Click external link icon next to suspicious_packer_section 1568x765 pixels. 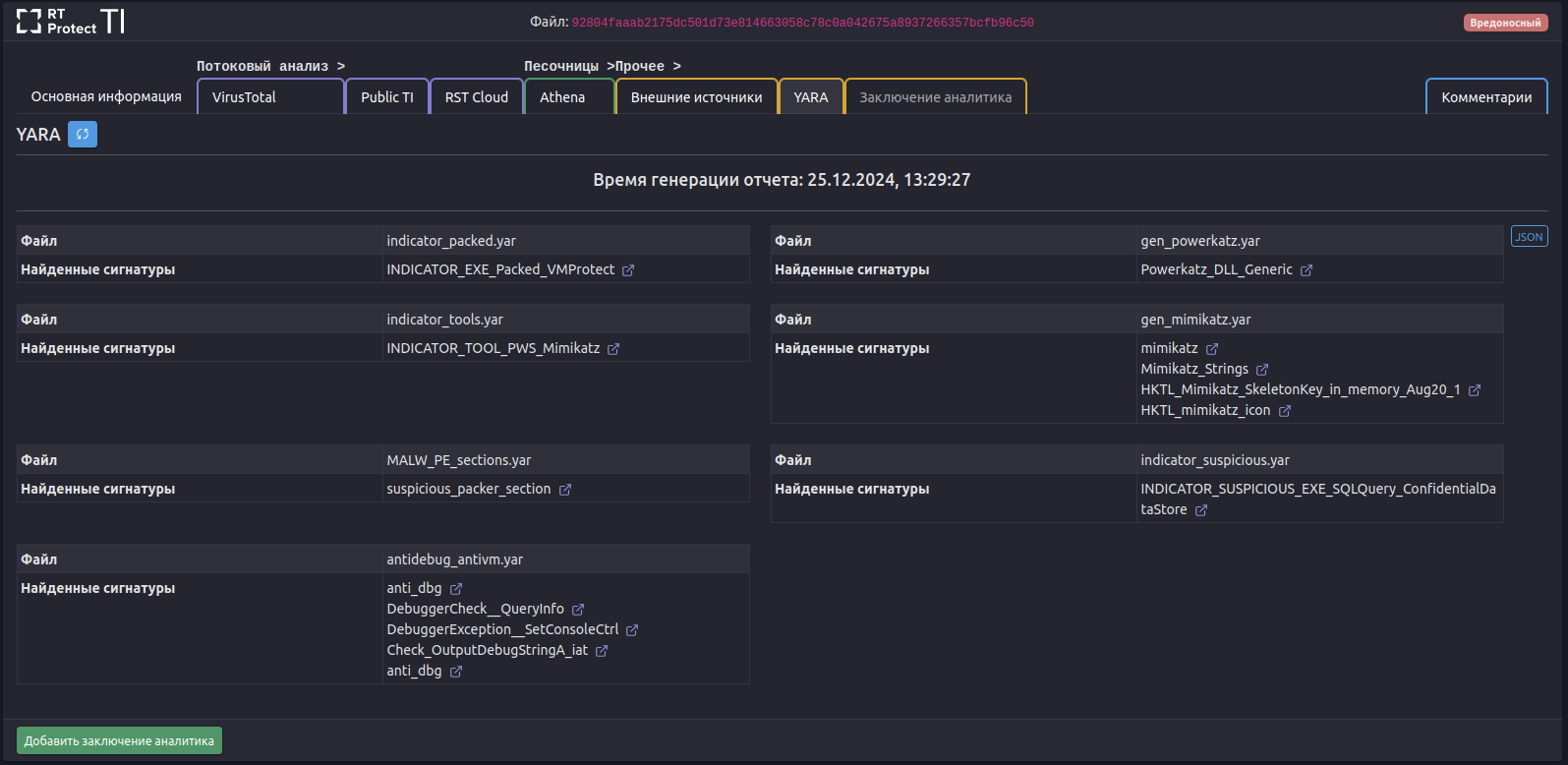565,490
